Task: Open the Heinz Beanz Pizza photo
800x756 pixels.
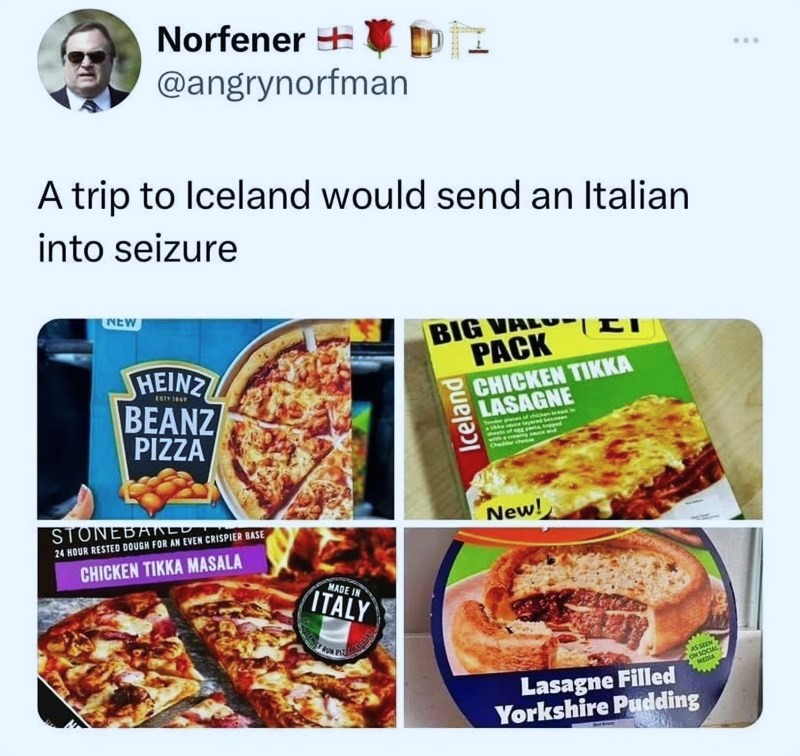Action: pyautogui.click(x=216, y=419)
